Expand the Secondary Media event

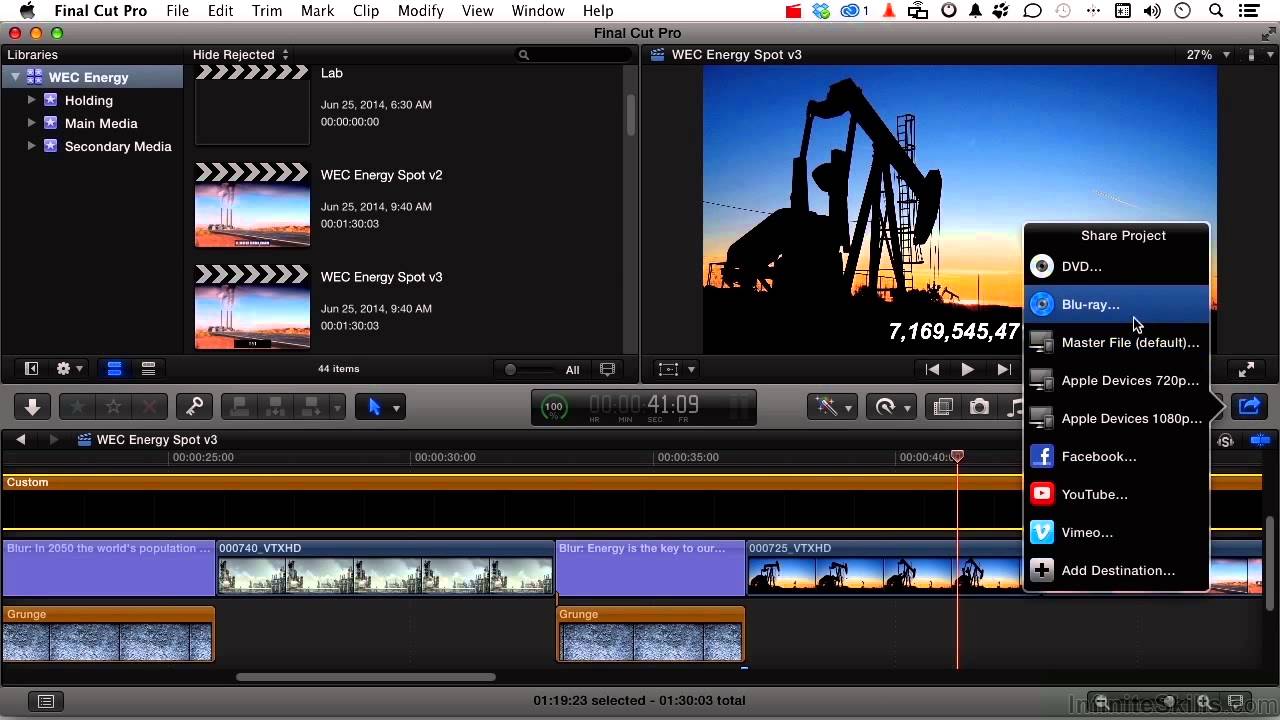click(32, 146)
